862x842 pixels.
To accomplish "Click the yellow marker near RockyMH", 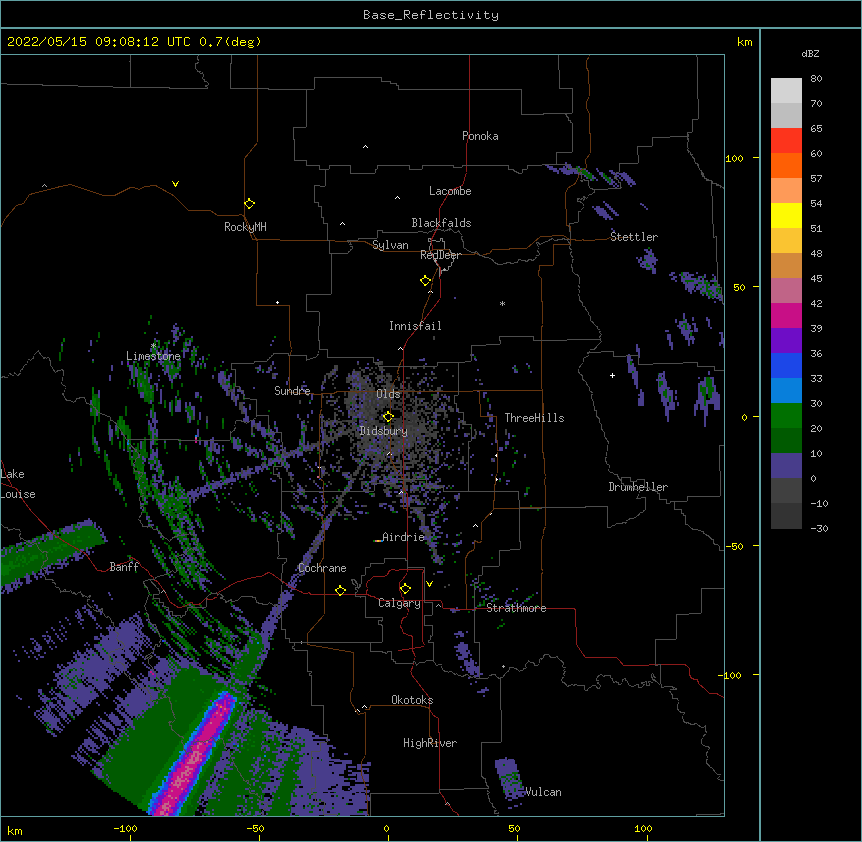I will click(250, 204).
